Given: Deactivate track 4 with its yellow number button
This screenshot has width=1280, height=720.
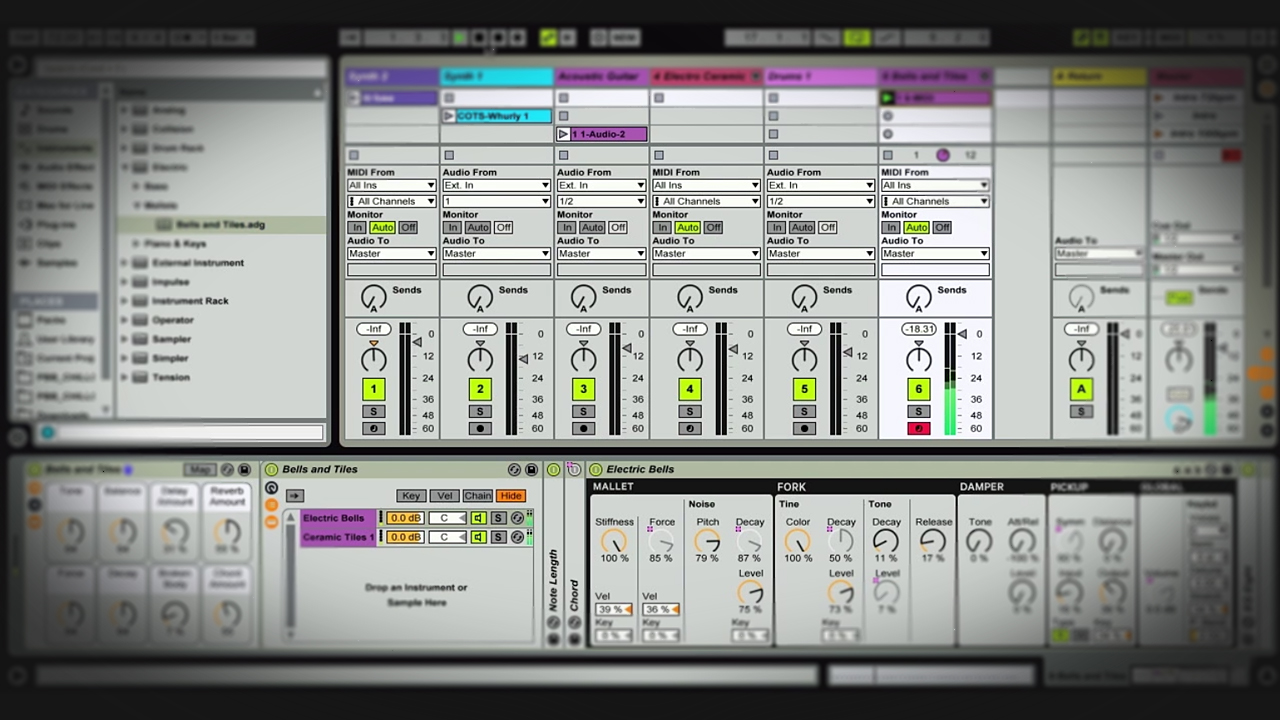Looking at the screenshot, I should [x=689, y=389].
